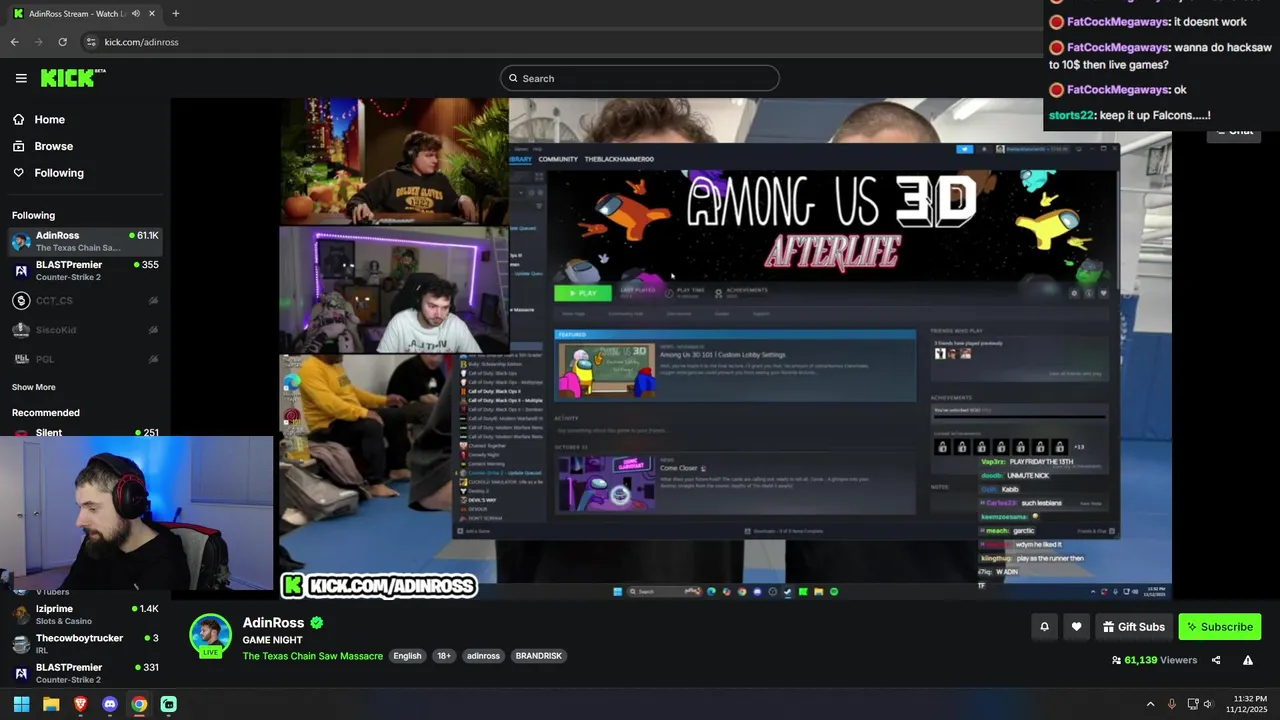Screen dimensions: 1280x720
Task: Expand hidden system tray icons
Action: tap(1150, 704)
